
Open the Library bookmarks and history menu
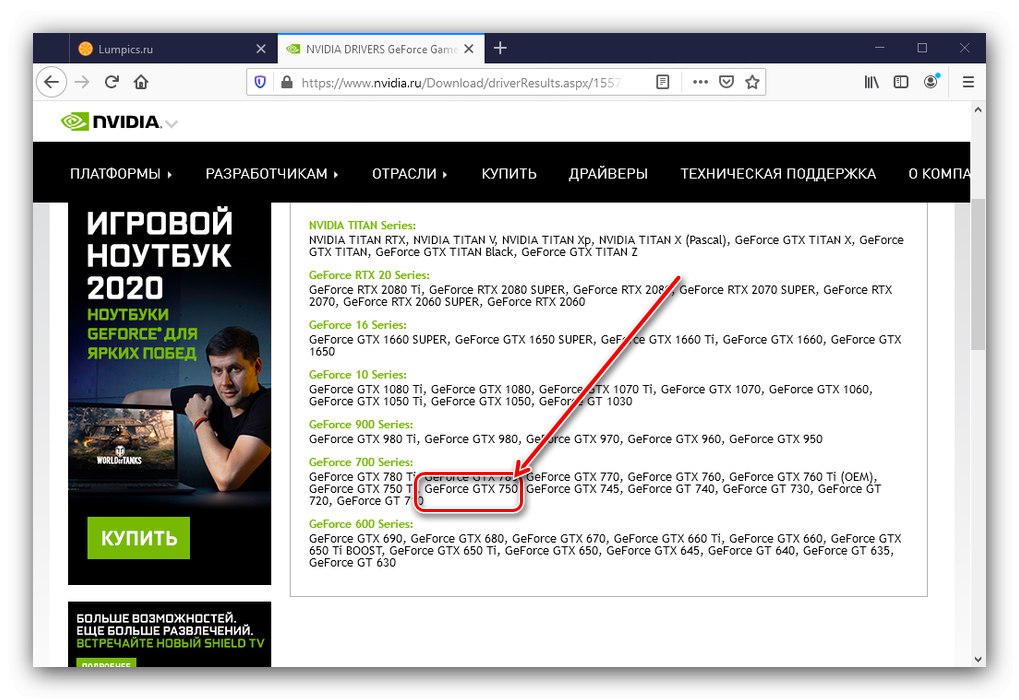coord(871,82)
